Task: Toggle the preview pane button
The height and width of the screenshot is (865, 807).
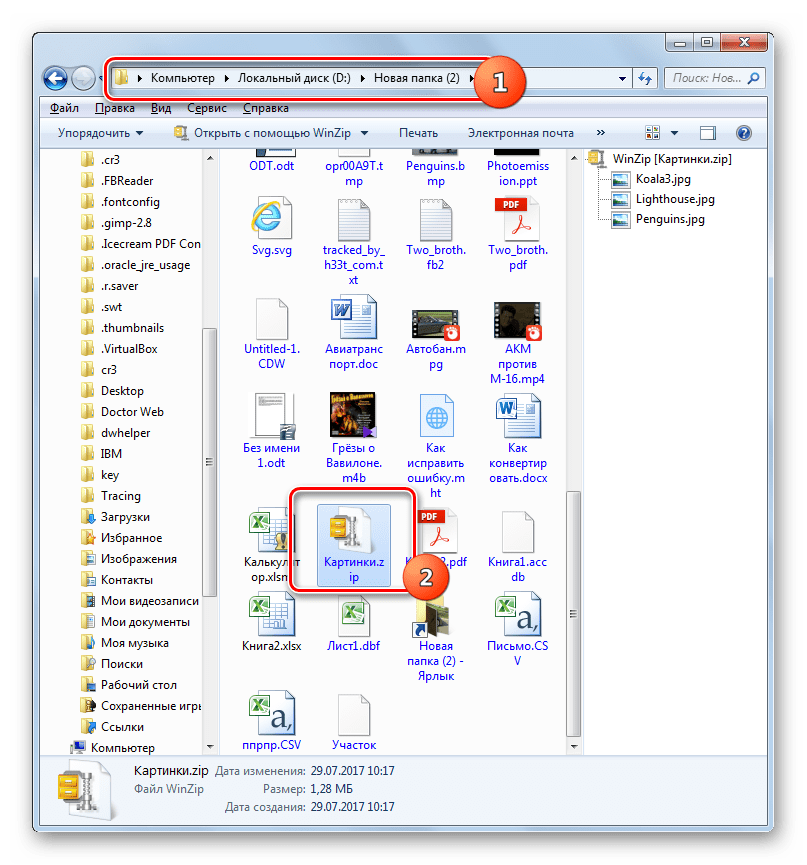Action: [708, 133]
